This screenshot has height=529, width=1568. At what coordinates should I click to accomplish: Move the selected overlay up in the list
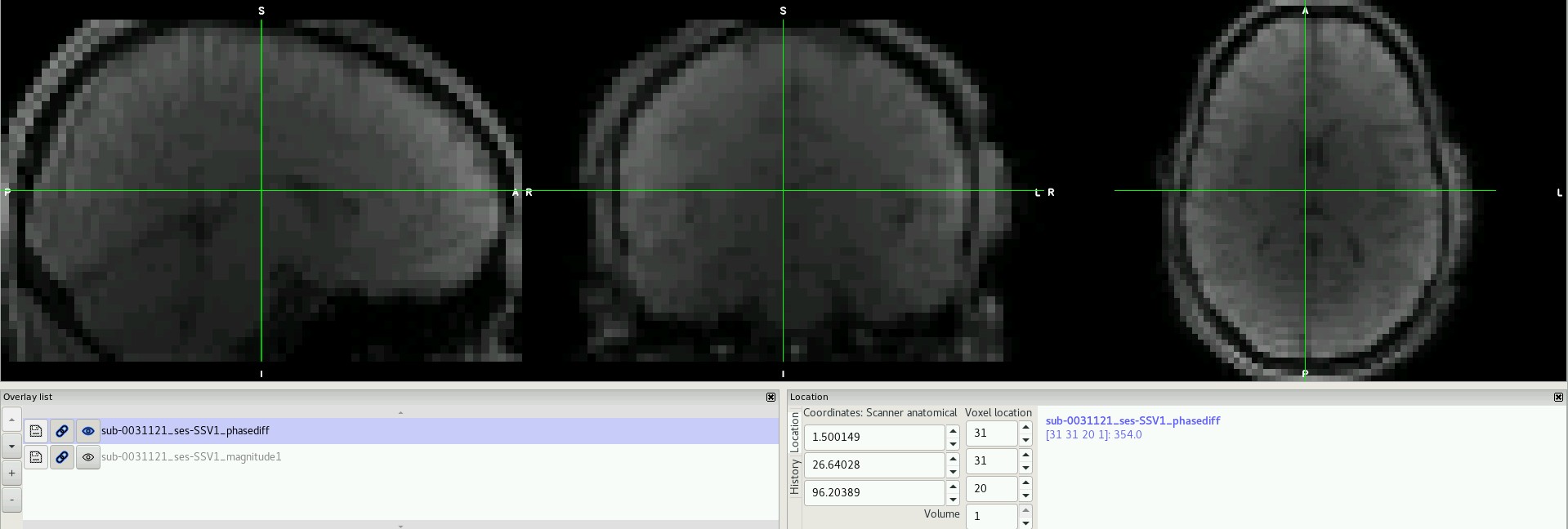11,420
